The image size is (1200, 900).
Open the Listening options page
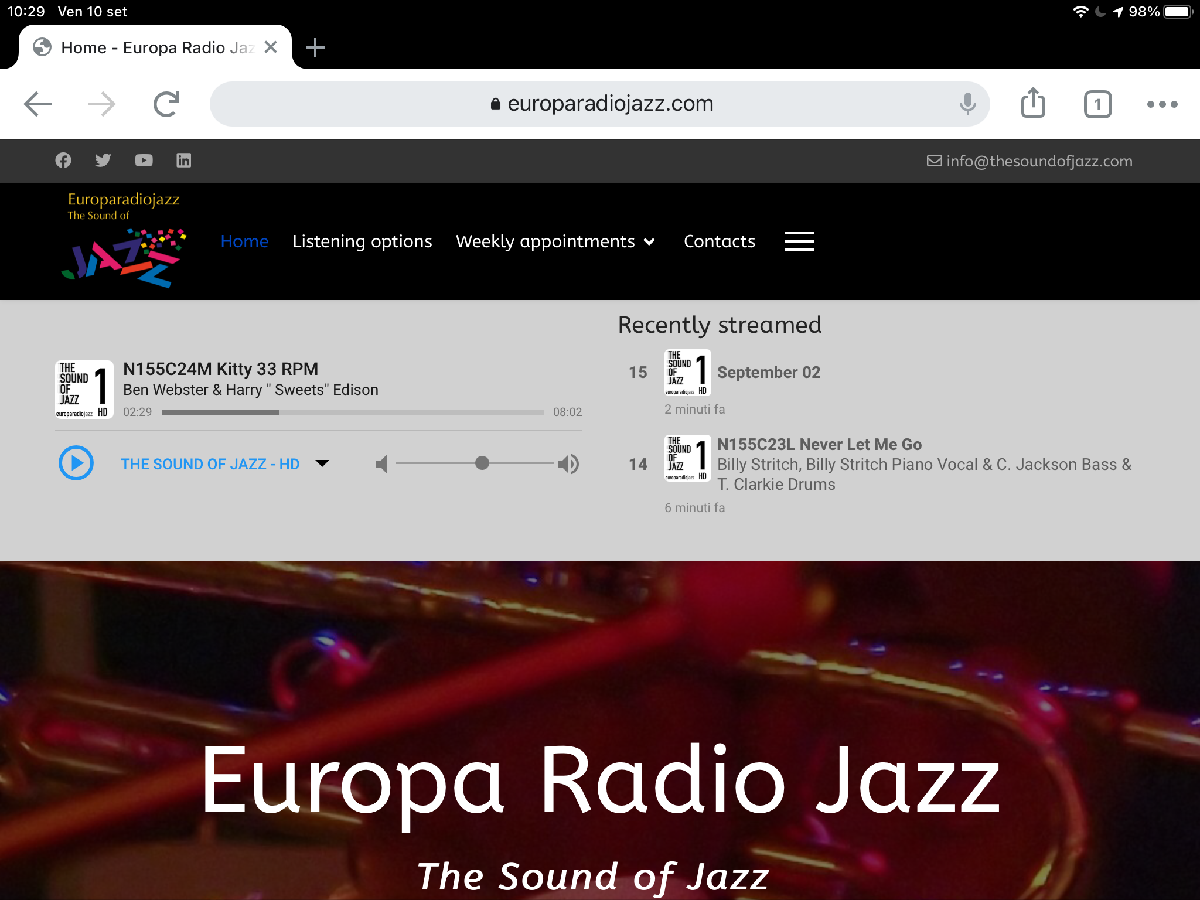(362, 241)
